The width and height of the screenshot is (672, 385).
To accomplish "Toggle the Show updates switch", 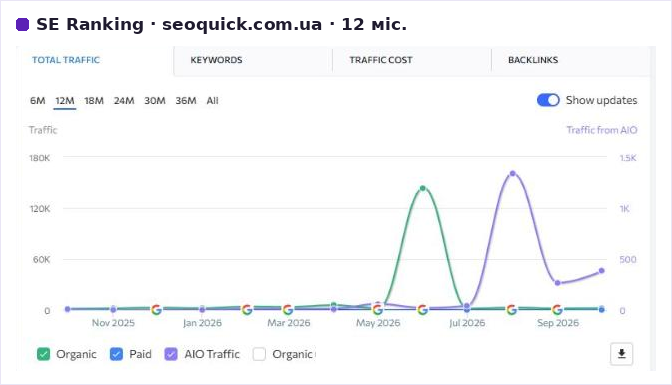I will 548,100.
